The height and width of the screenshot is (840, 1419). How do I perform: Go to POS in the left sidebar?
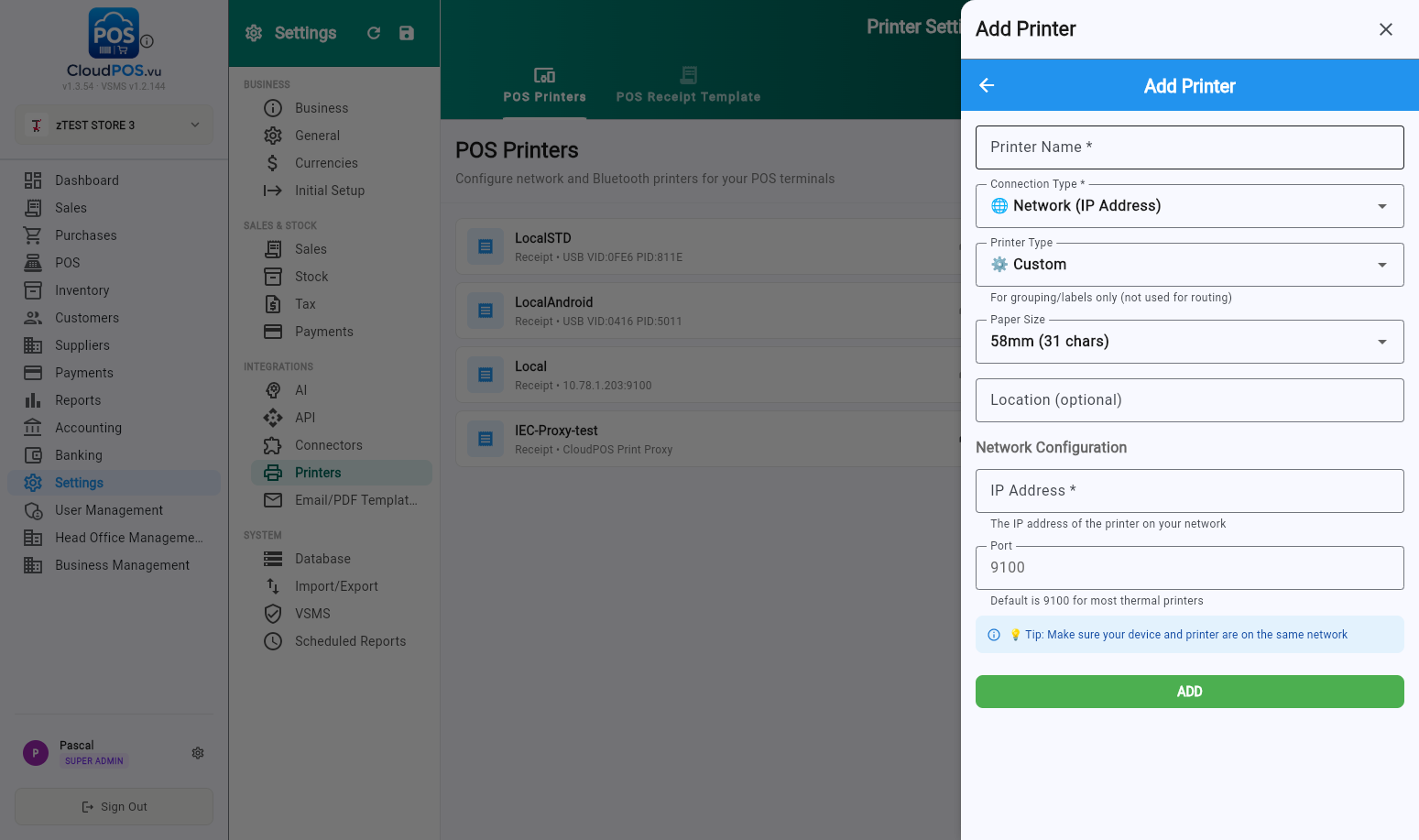click(x=114, y=263)
